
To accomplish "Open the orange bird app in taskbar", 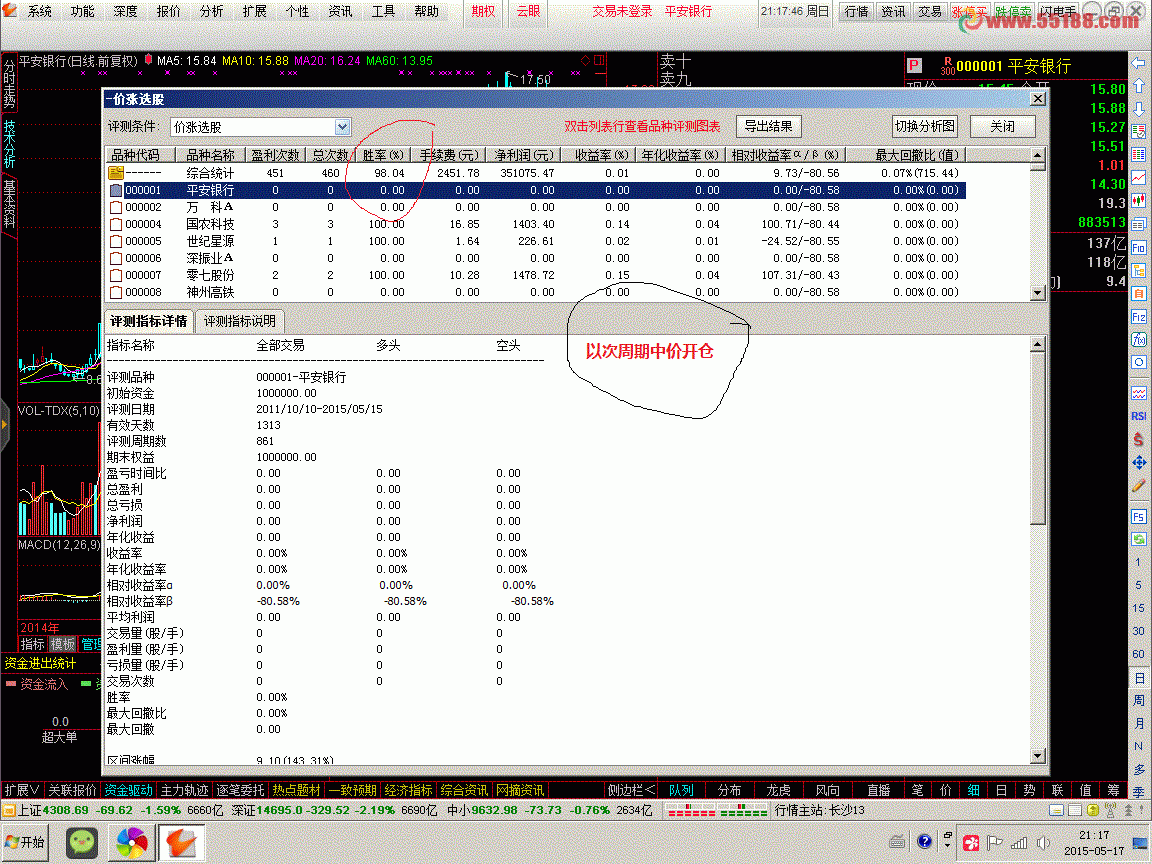I will tap(181, 843).
